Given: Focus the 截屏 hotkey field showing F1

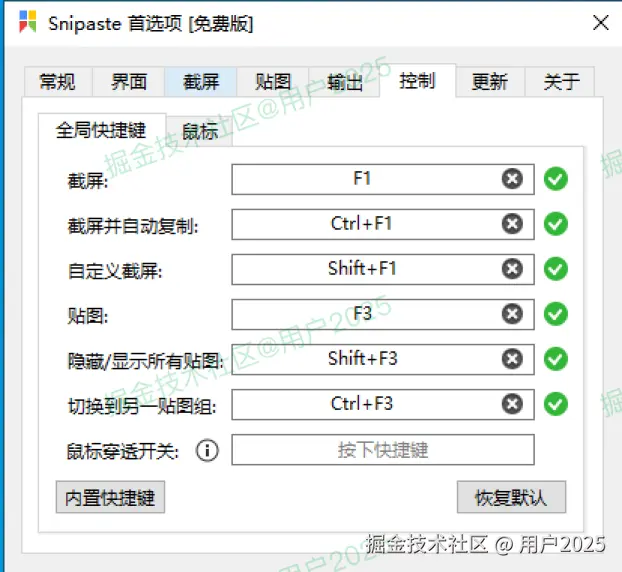Looking at the screenshot, I should pyautogui.click(x=383, y=179).
